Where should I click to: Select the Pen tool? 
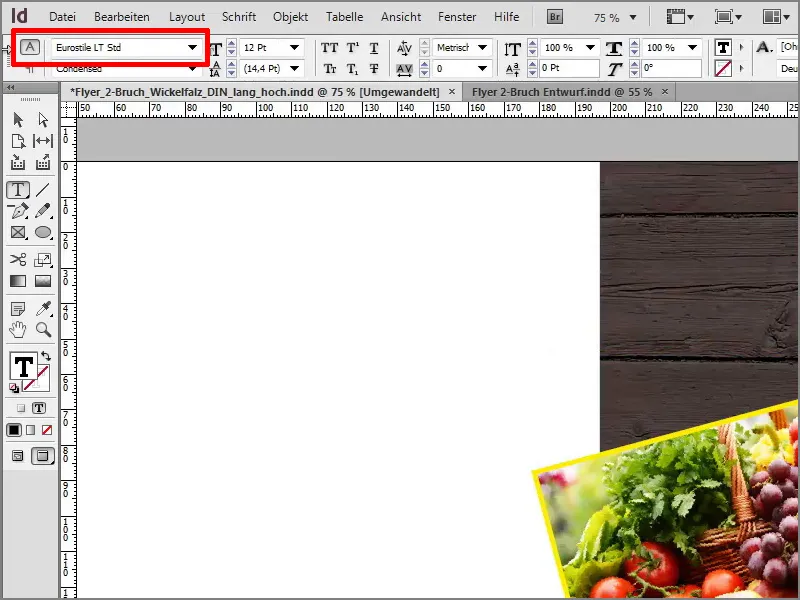(x=18, y=211)
